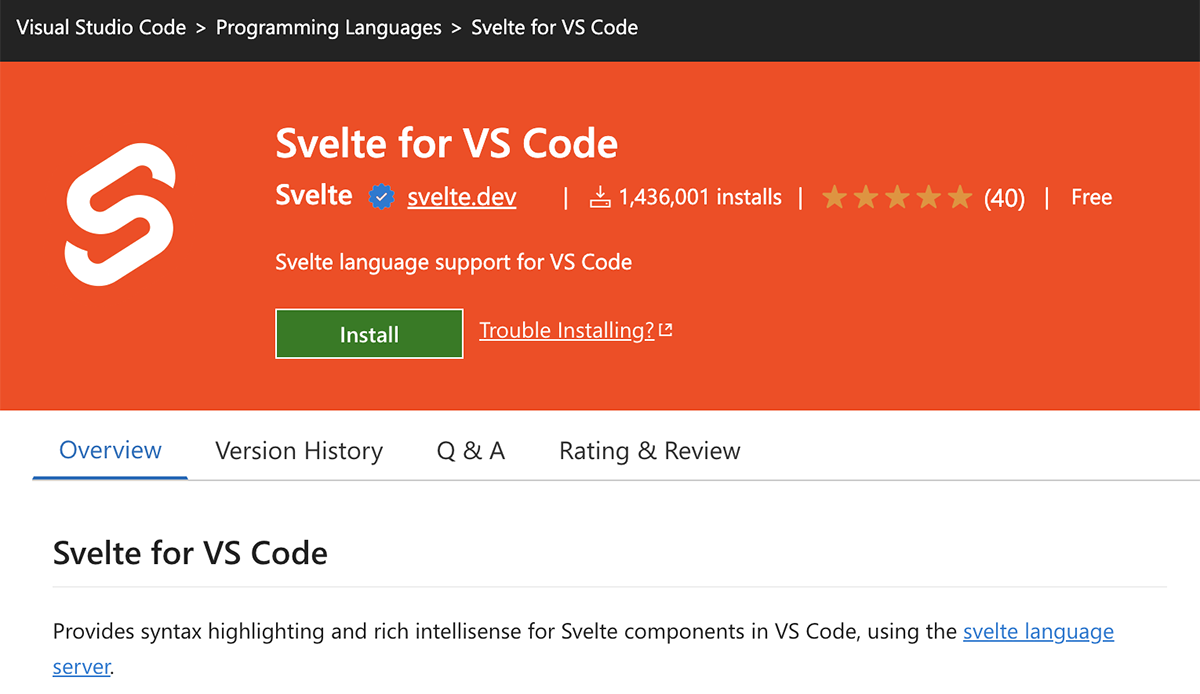Viewport: 1200px width, 694px height.
Task: Open the Q & A tab
Action: (x=471, y=451)
